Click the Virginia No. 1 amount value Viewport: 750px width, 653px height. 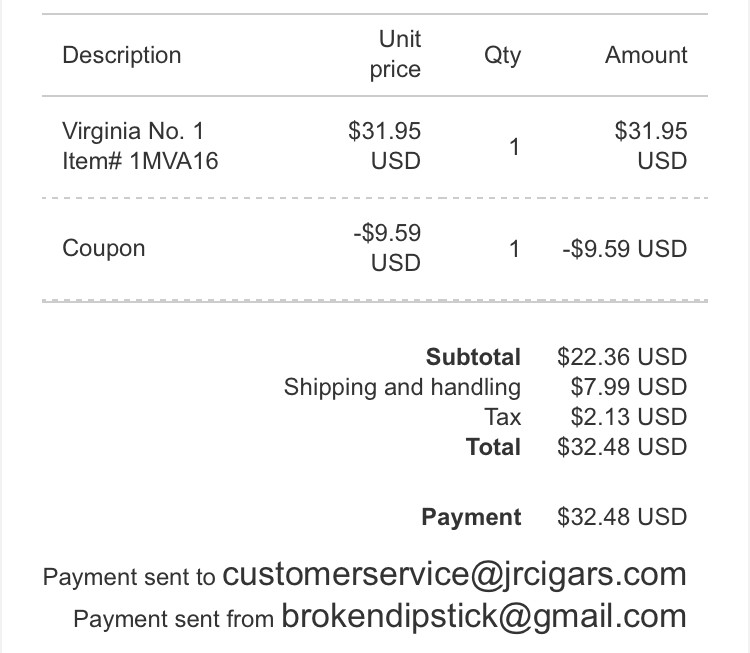651,145
